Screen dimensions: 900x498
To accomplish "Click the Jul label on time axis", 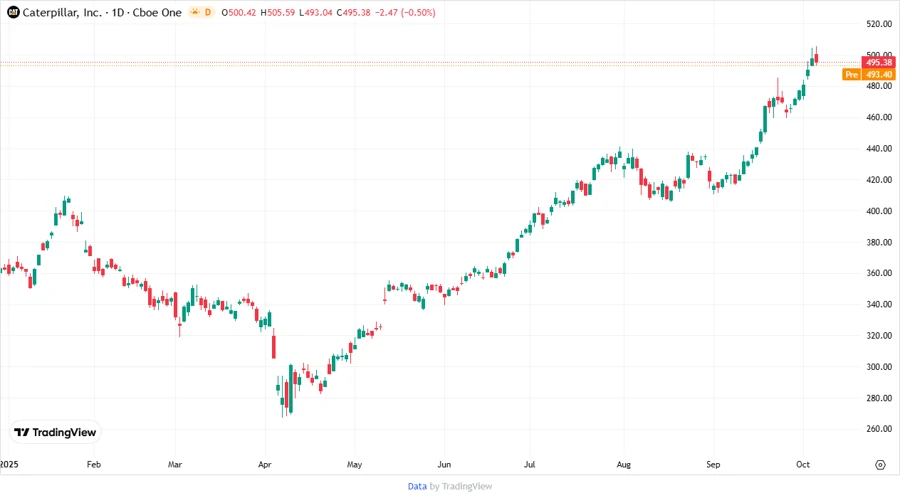I will coord(530,465).
